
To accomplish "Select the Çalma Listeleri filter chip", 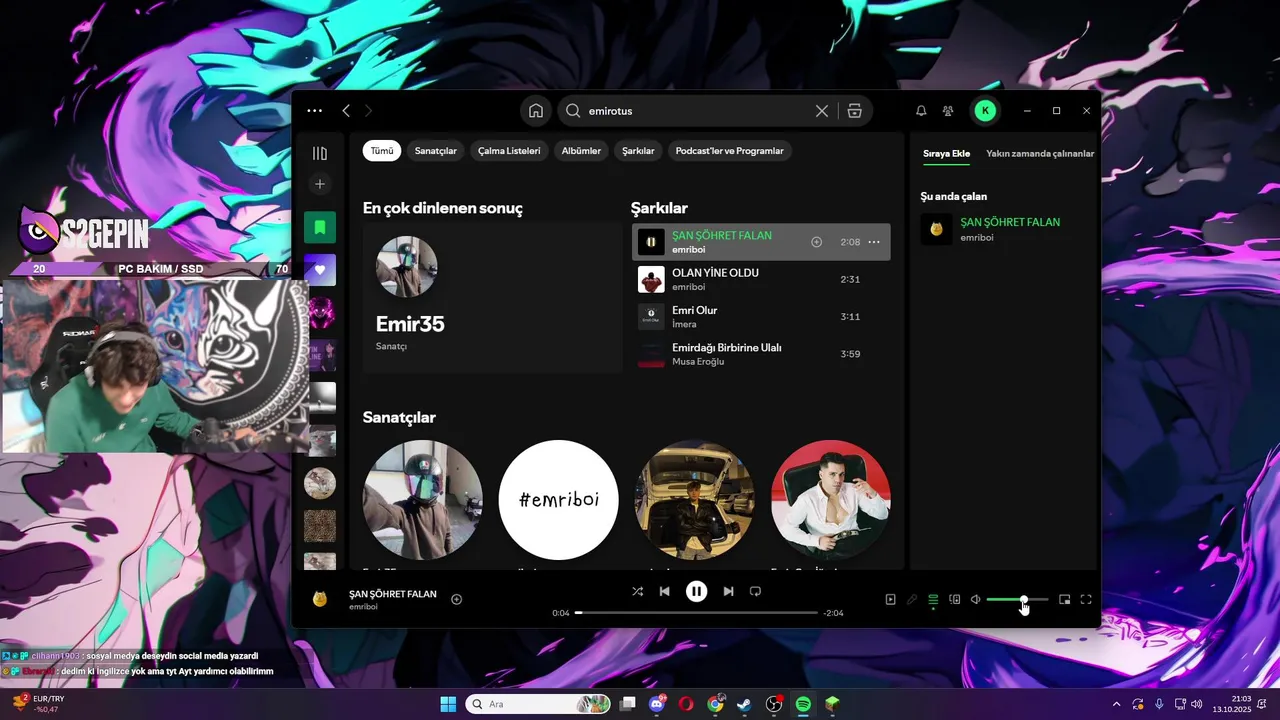I will point(509,151).
